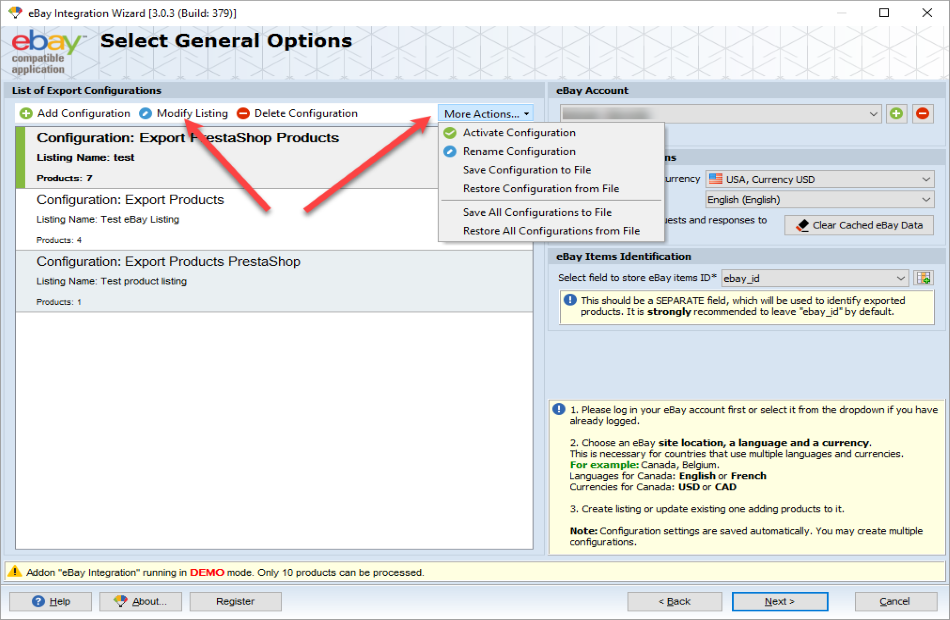Click the Delete Configuration button
The width and height of the screenshot is (950, 620).
[297, 113]
